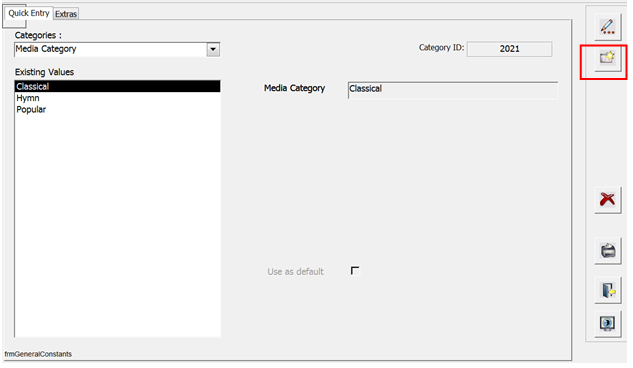This screenshot has width=633, height=368.
Task: Open the Categories dropdown arrow
Action: [213, 50]
